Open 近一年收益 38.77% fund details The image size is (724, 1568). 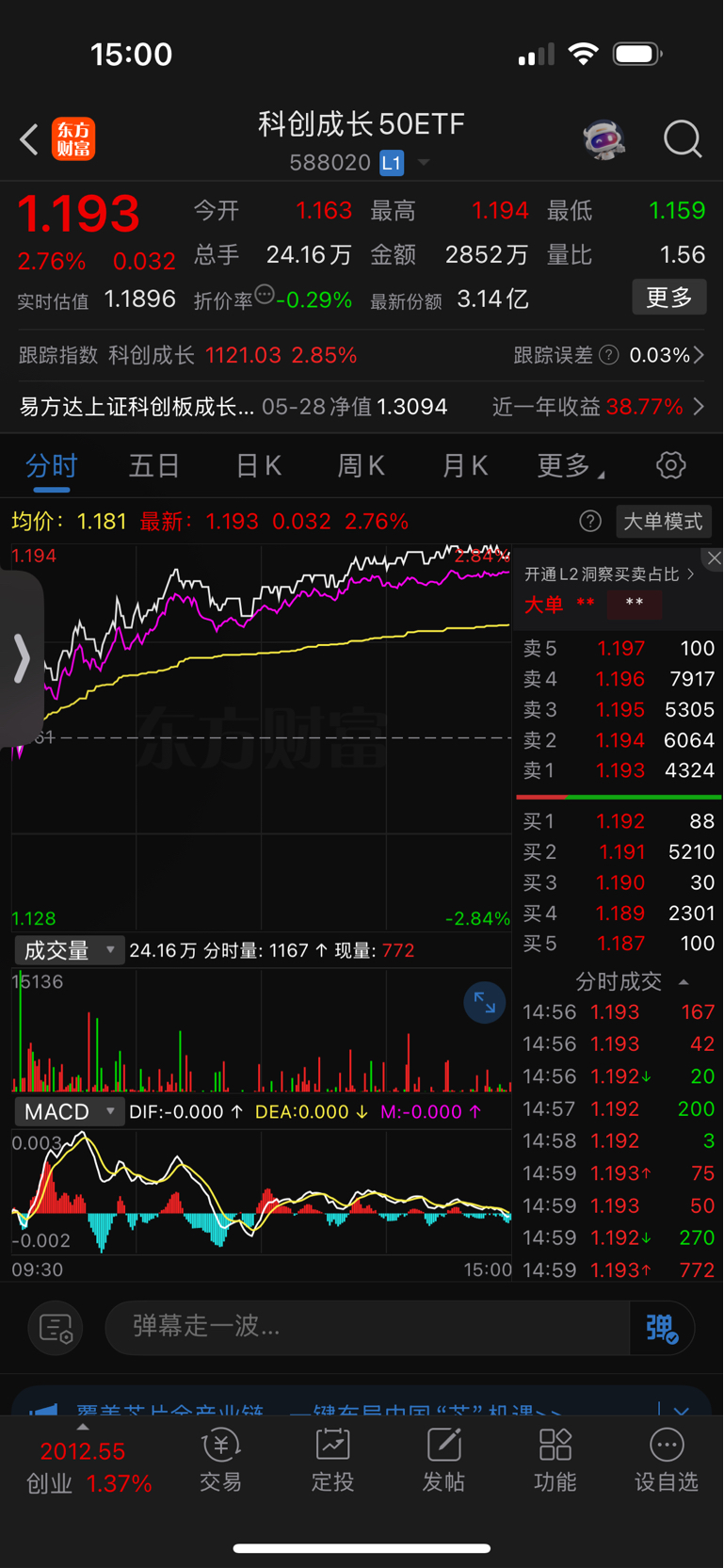(x=598, y=407)
